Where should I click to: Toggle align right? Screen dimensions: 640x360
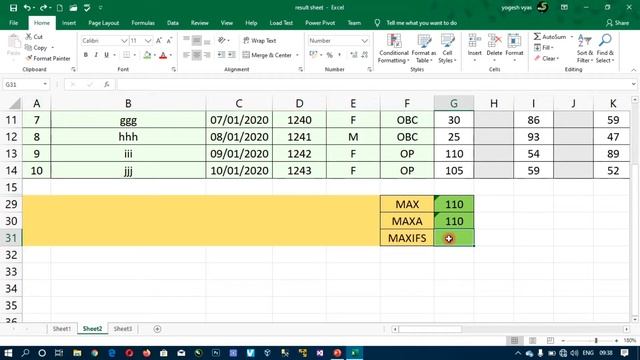tap(207, 55)
